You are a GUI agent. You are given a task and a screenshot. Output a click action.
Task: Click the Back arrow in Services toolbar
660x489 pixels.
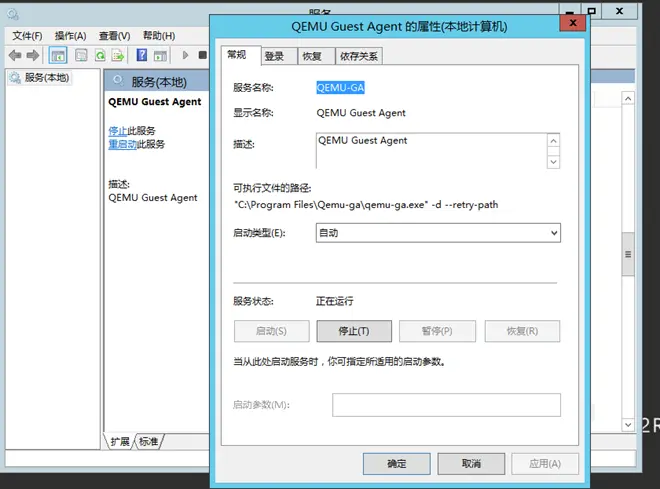coord(15,55)
